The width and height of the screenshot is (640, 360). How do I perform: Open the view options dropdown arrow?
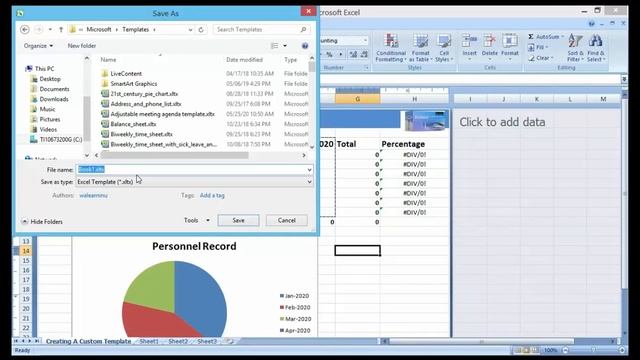[x=285, y=46]
